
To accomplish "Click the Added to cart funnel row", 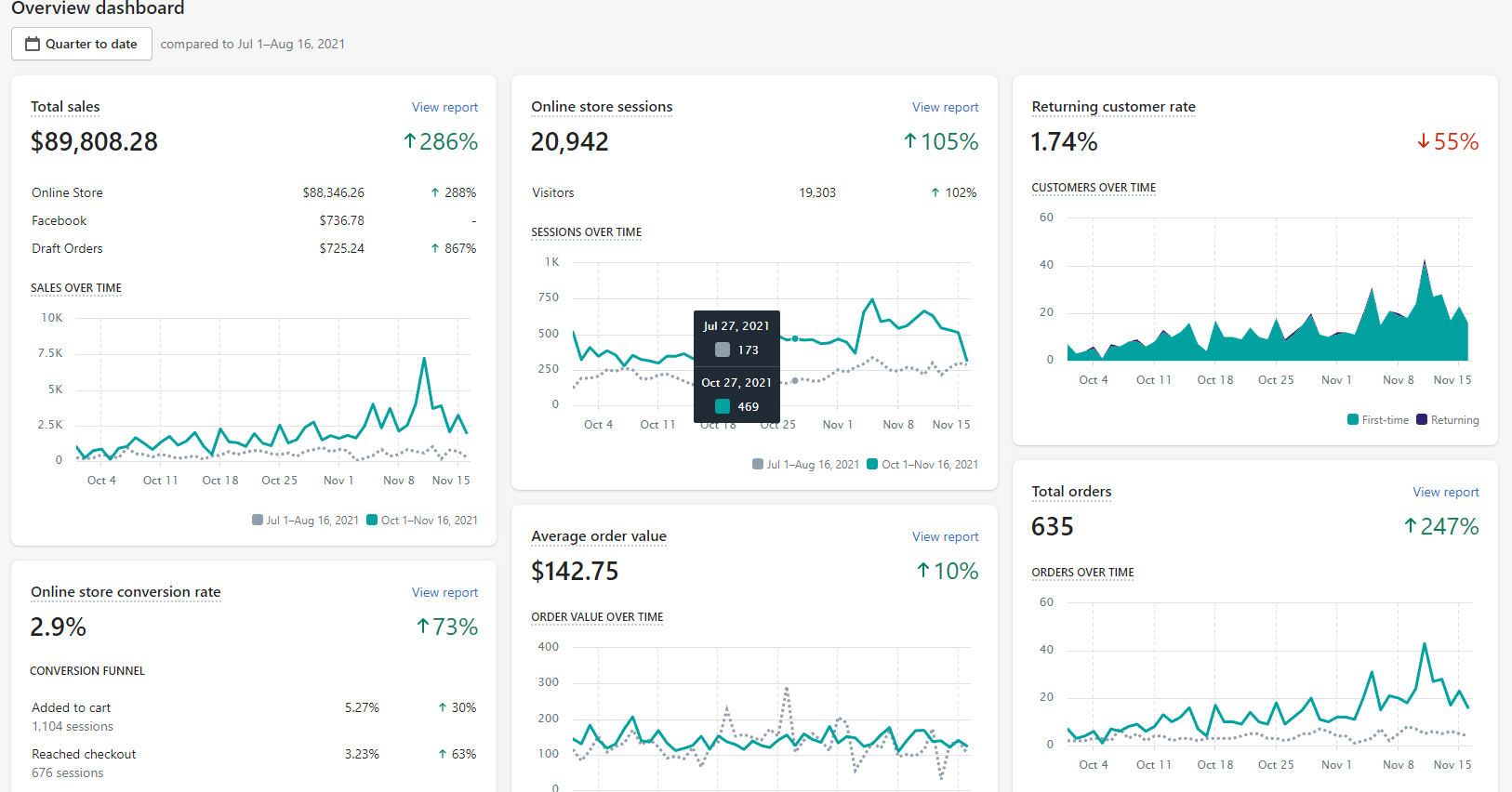I will click(x=254, y=717).
